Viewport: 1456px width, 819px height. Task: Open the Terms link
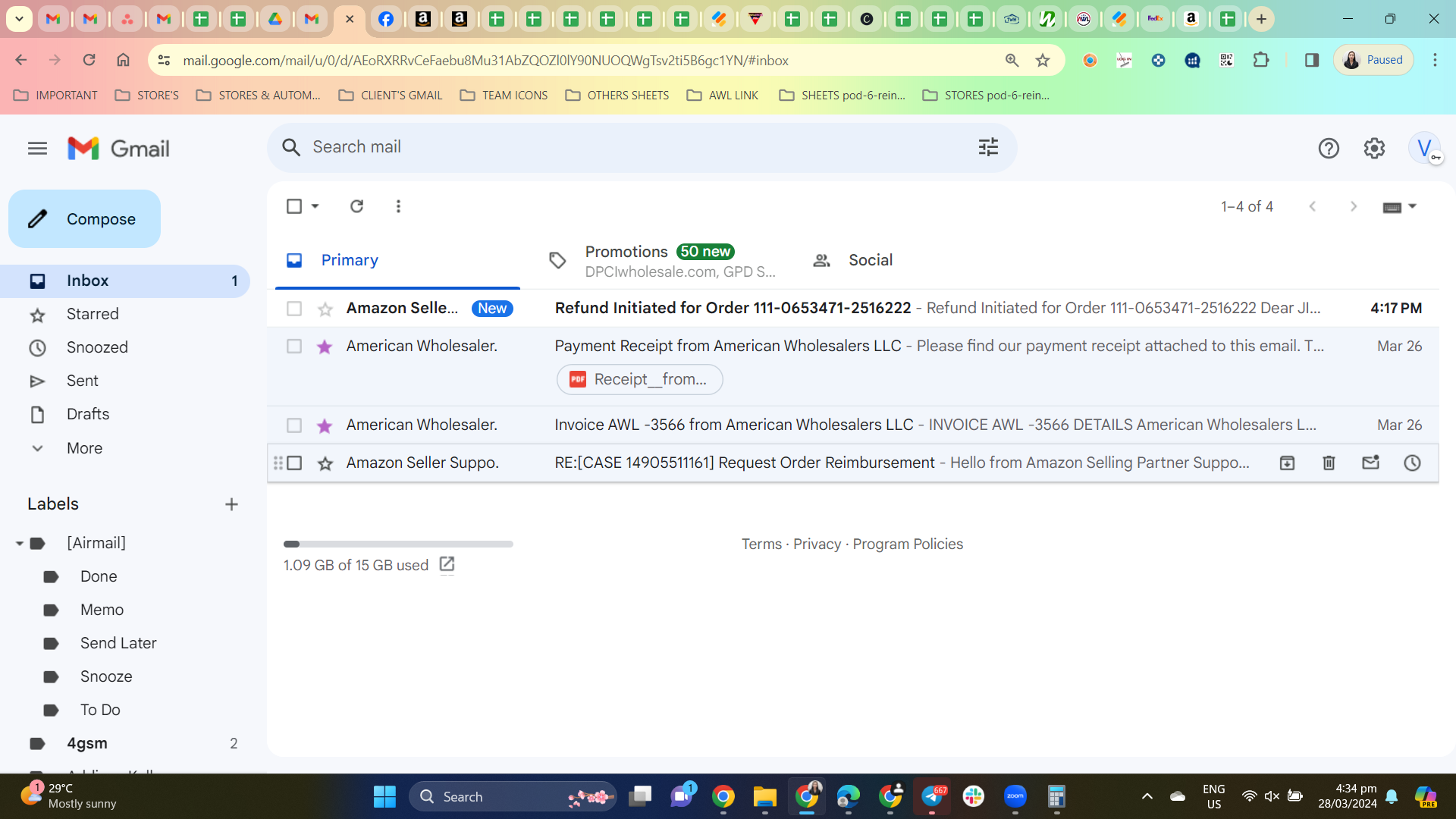[761, 544]
